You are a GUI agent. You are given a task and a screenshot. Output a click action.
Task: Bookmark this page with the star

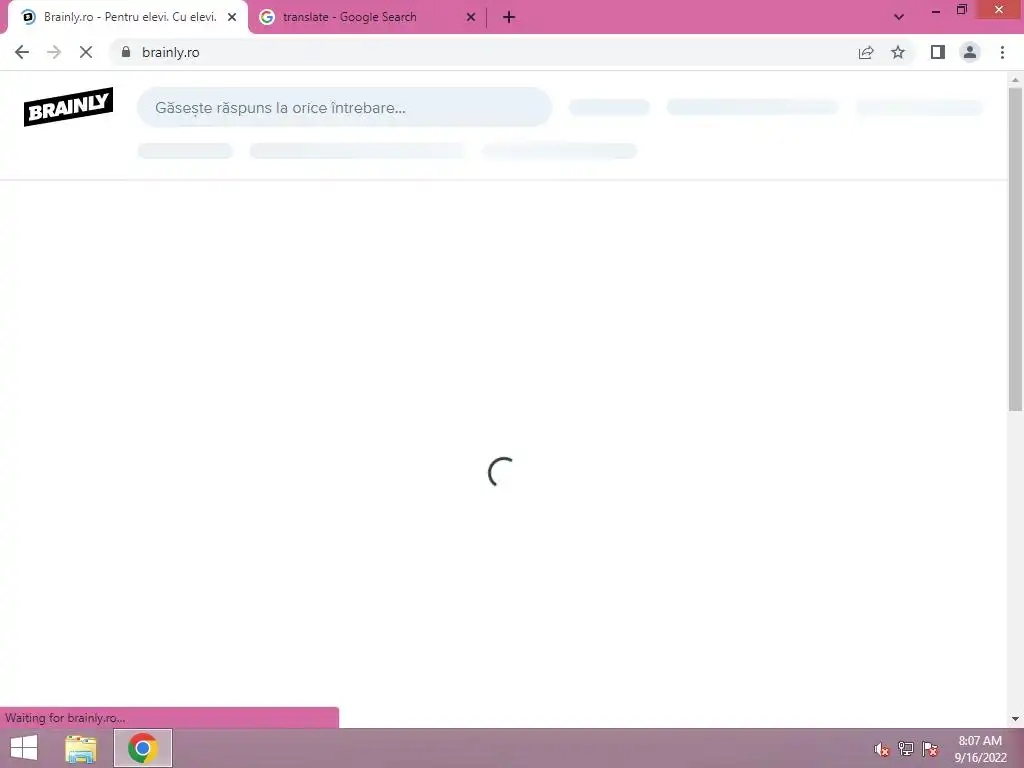(898, 52)
